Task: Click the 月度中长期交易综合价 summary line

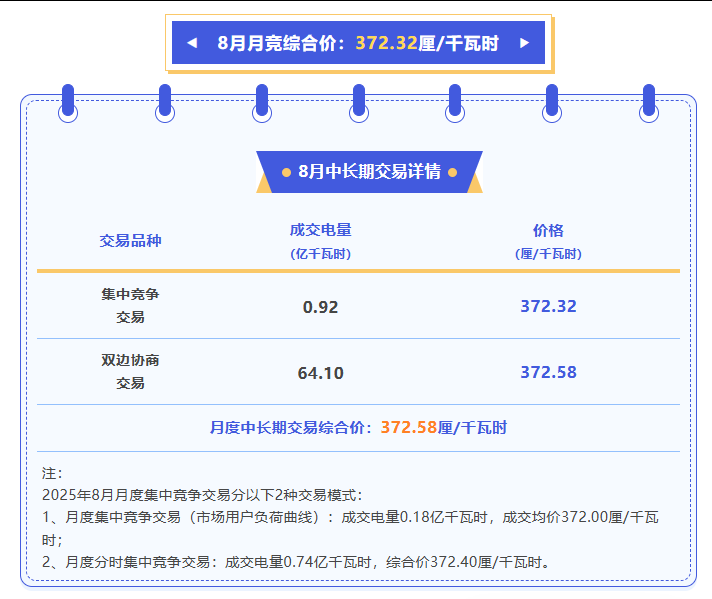Action: pos(358,428)
